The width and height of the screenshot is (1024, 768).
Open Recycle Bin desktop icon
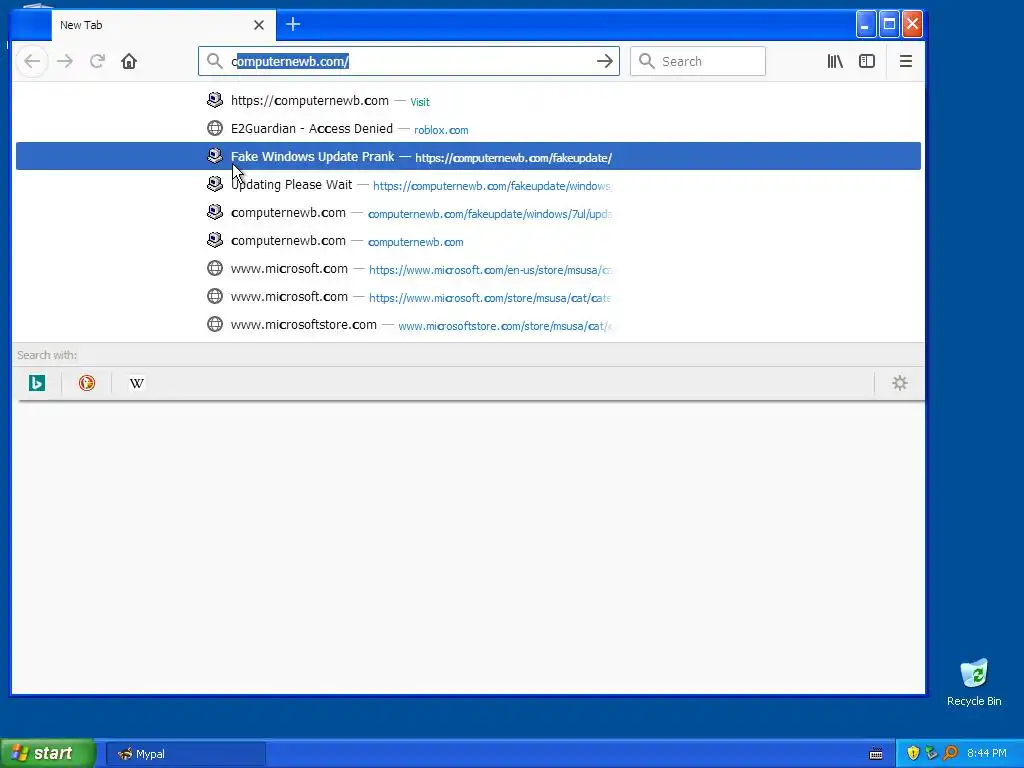coord(974,683)
